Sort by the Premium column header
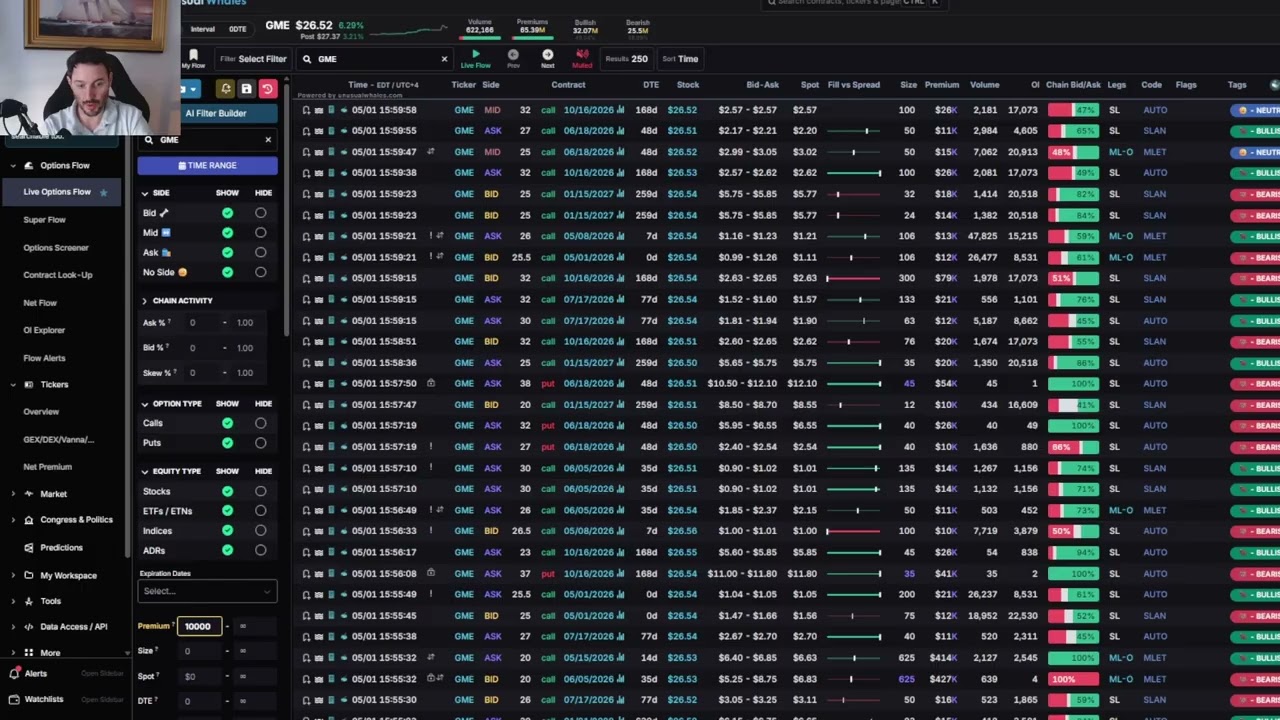The image size is (1280, 720). pos(942,85)
